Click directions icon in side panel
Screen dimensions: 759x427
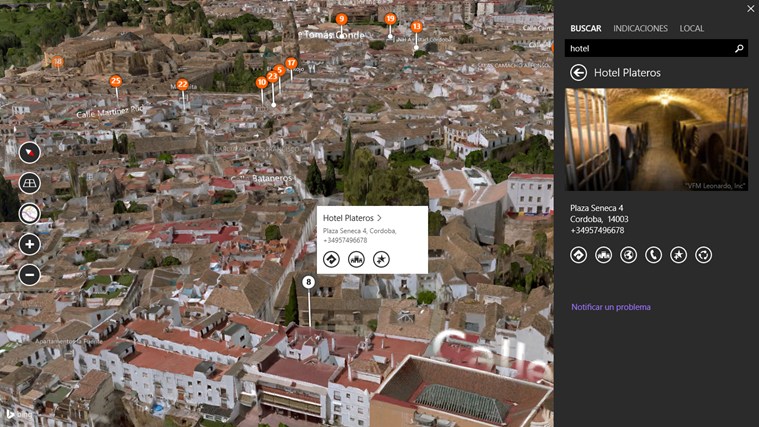coord(578,255)
